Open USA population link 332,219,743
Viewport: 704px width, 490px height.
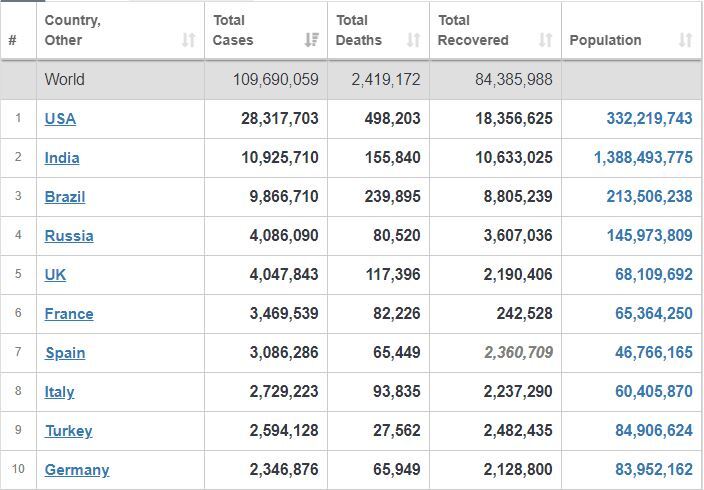coord(649,119)
